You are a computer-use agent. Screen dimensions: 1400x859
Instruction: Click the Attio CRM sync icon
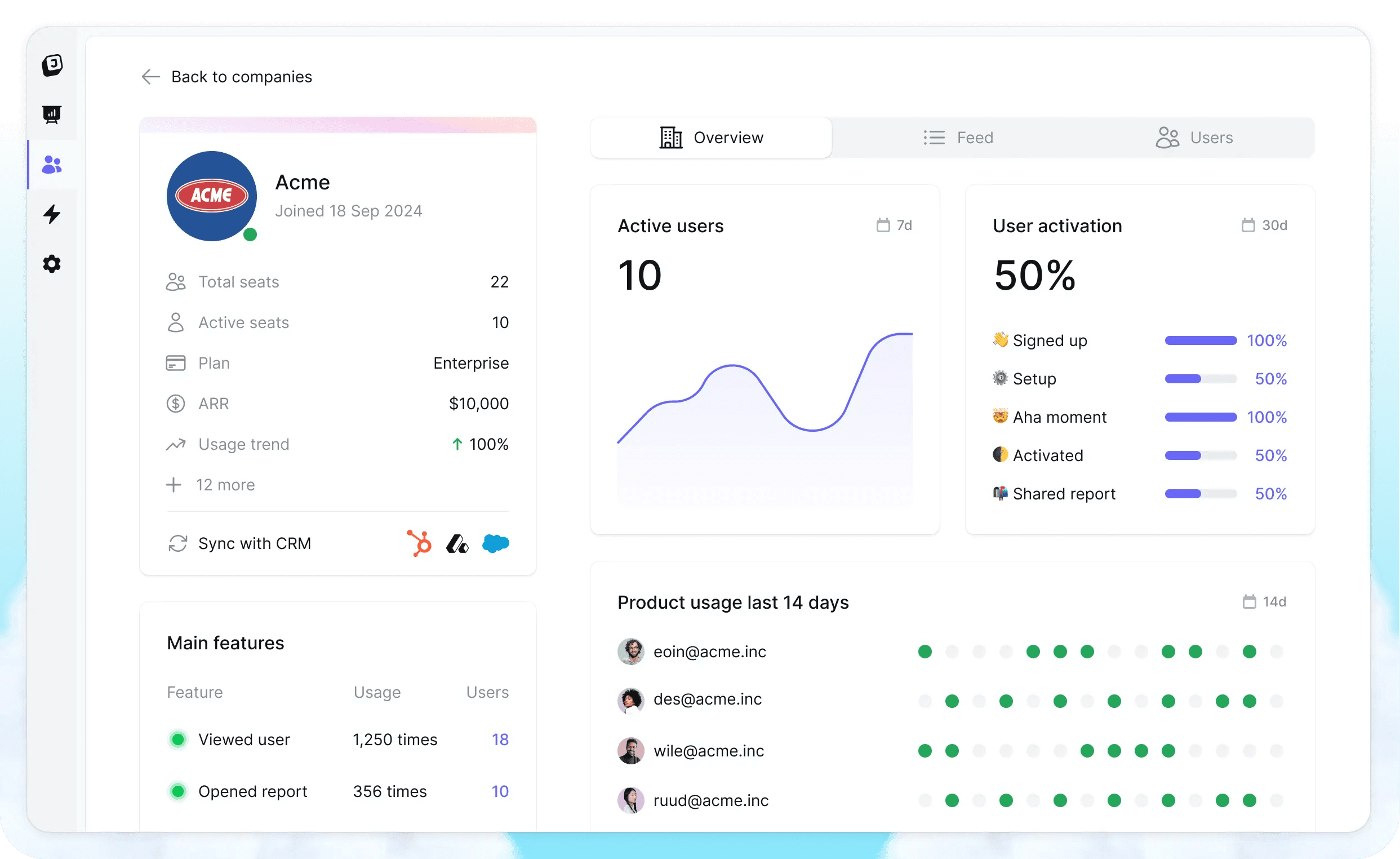point(457,544)
